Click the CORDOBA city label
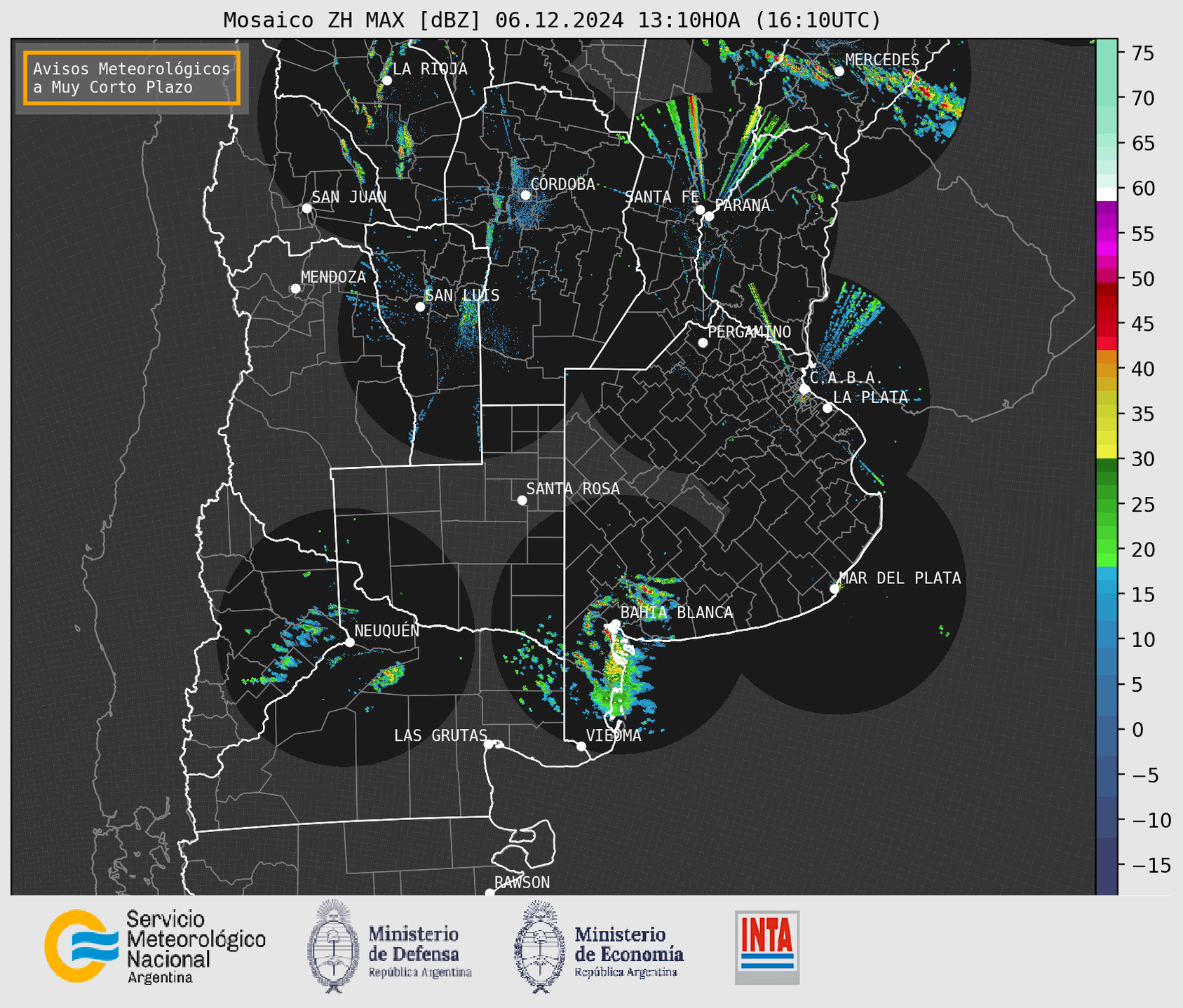The height and width of the screenshot is (1008, 1183). 563,184
